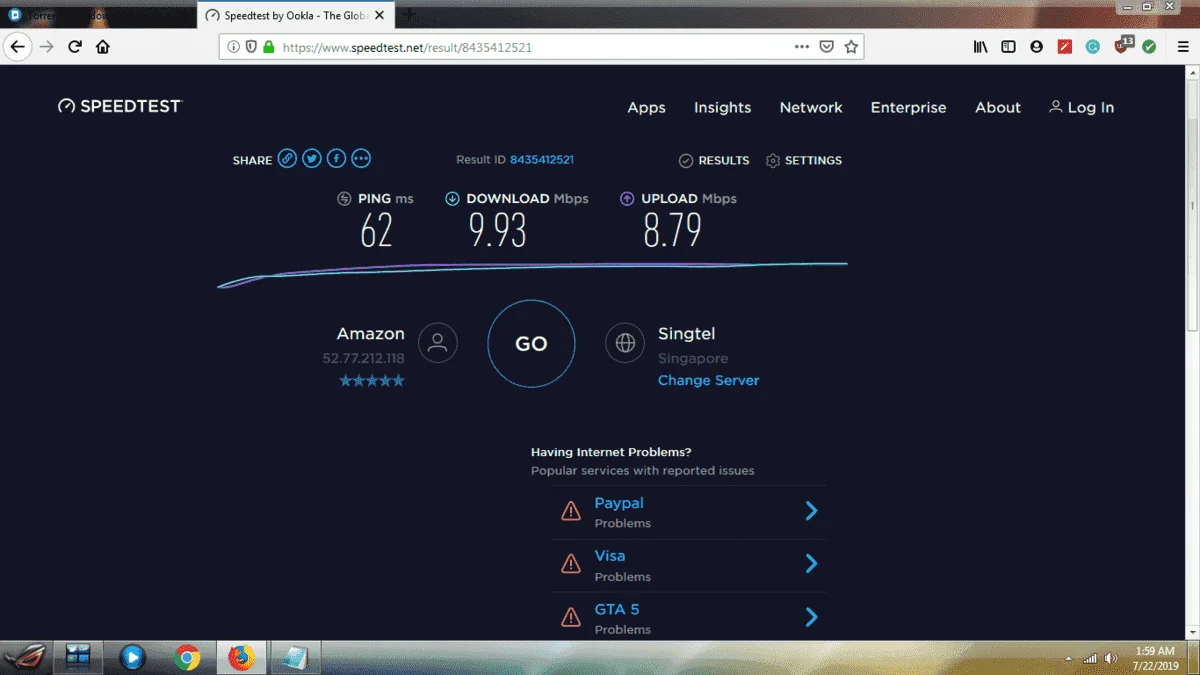This screenshot has width=1200, height=675.
Task: Click the 9.93 download value
Action: [497, 230]
